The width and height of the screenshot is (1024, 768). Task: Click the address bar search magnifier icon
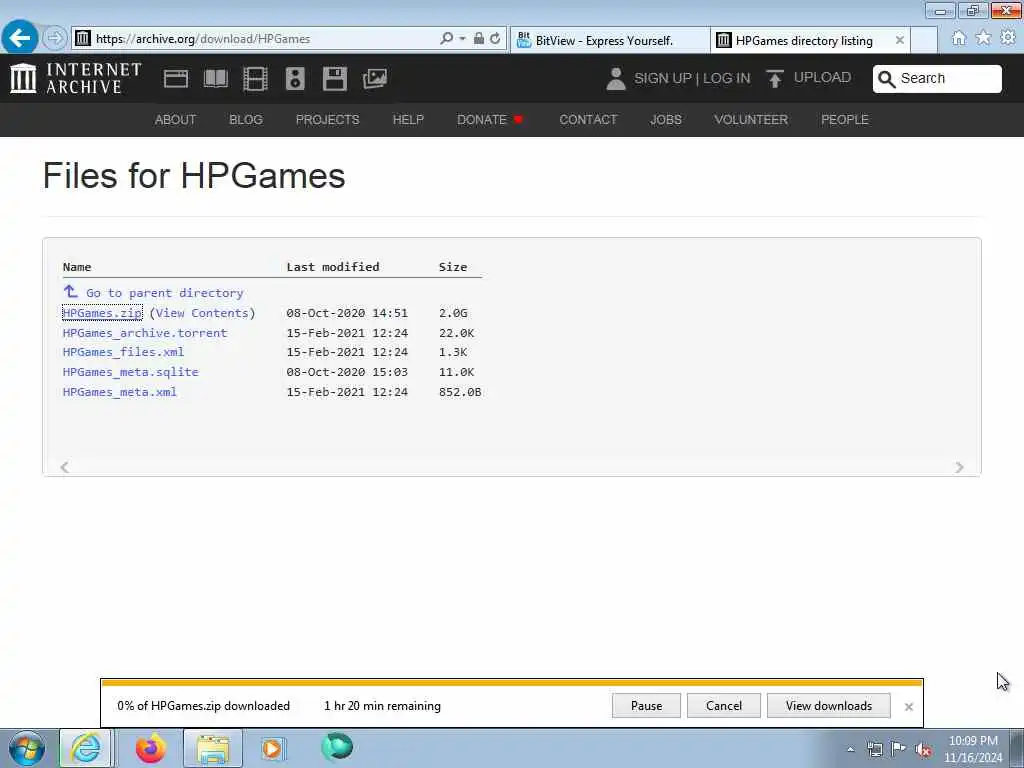[x=447, y=39]
